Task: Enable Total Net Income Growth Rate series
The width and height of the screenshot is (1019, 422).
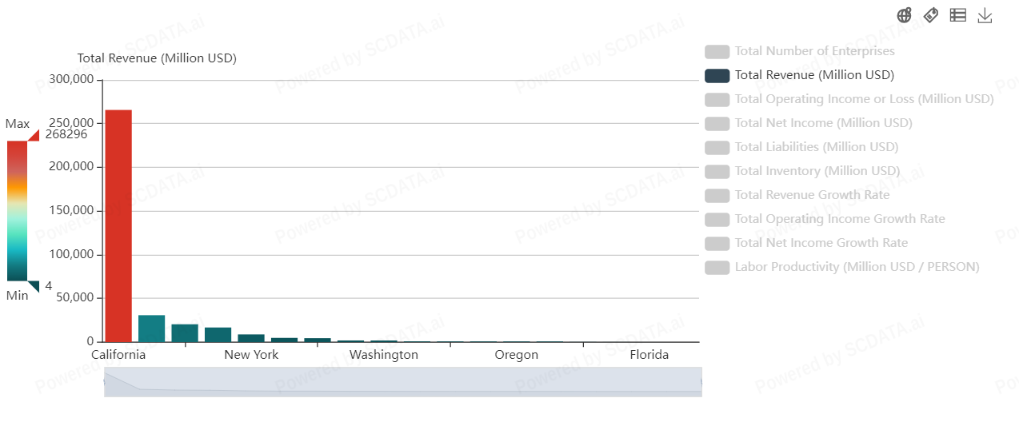Action: coord(717,243)
